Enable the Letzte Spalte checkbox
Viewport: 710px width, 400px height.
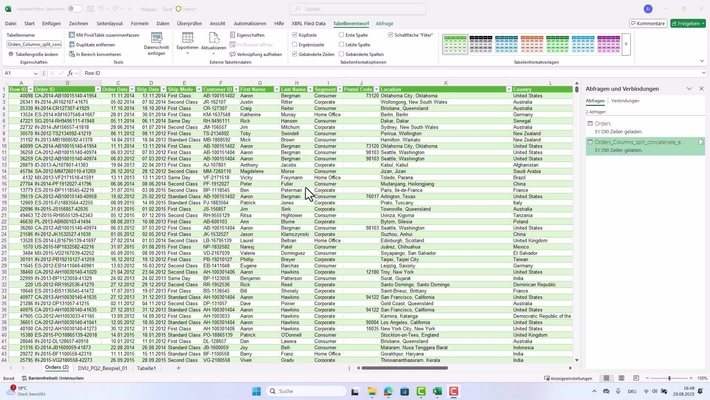point(341,45)
